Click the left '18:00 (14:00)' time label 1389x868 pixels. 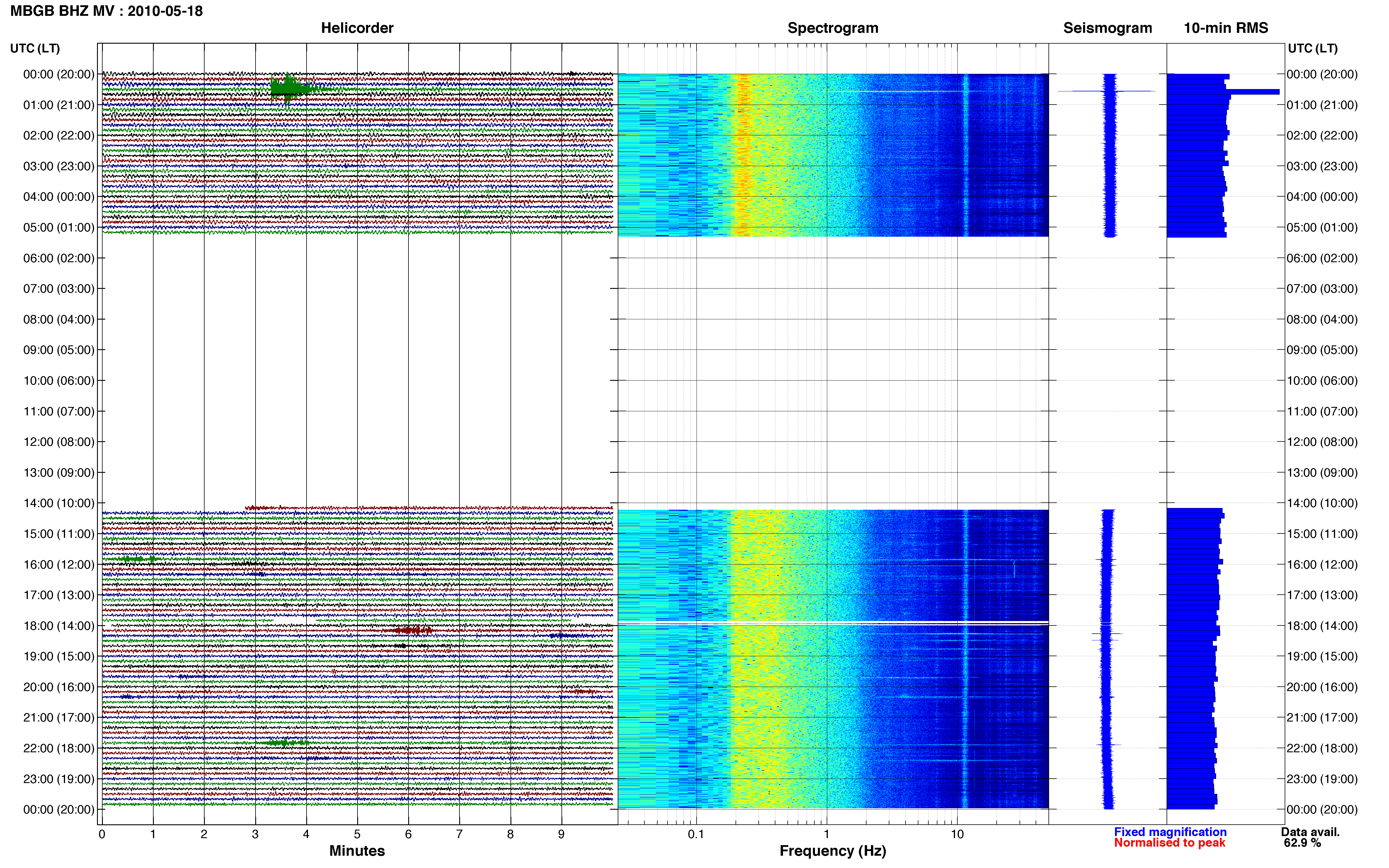[x=59, y=626]
